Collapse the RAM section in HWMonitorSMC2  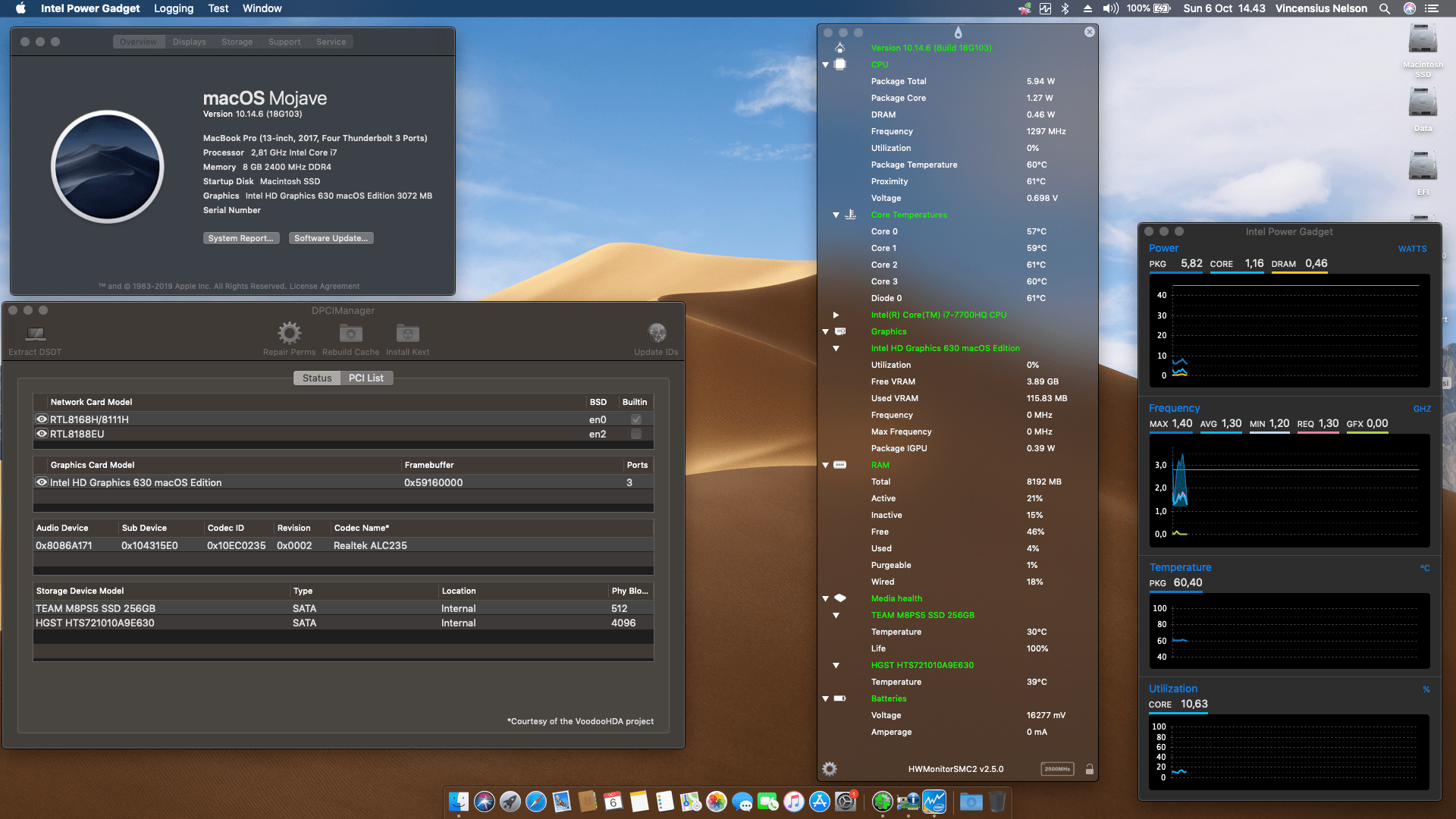pyautogui.click(x=825, y=465)
